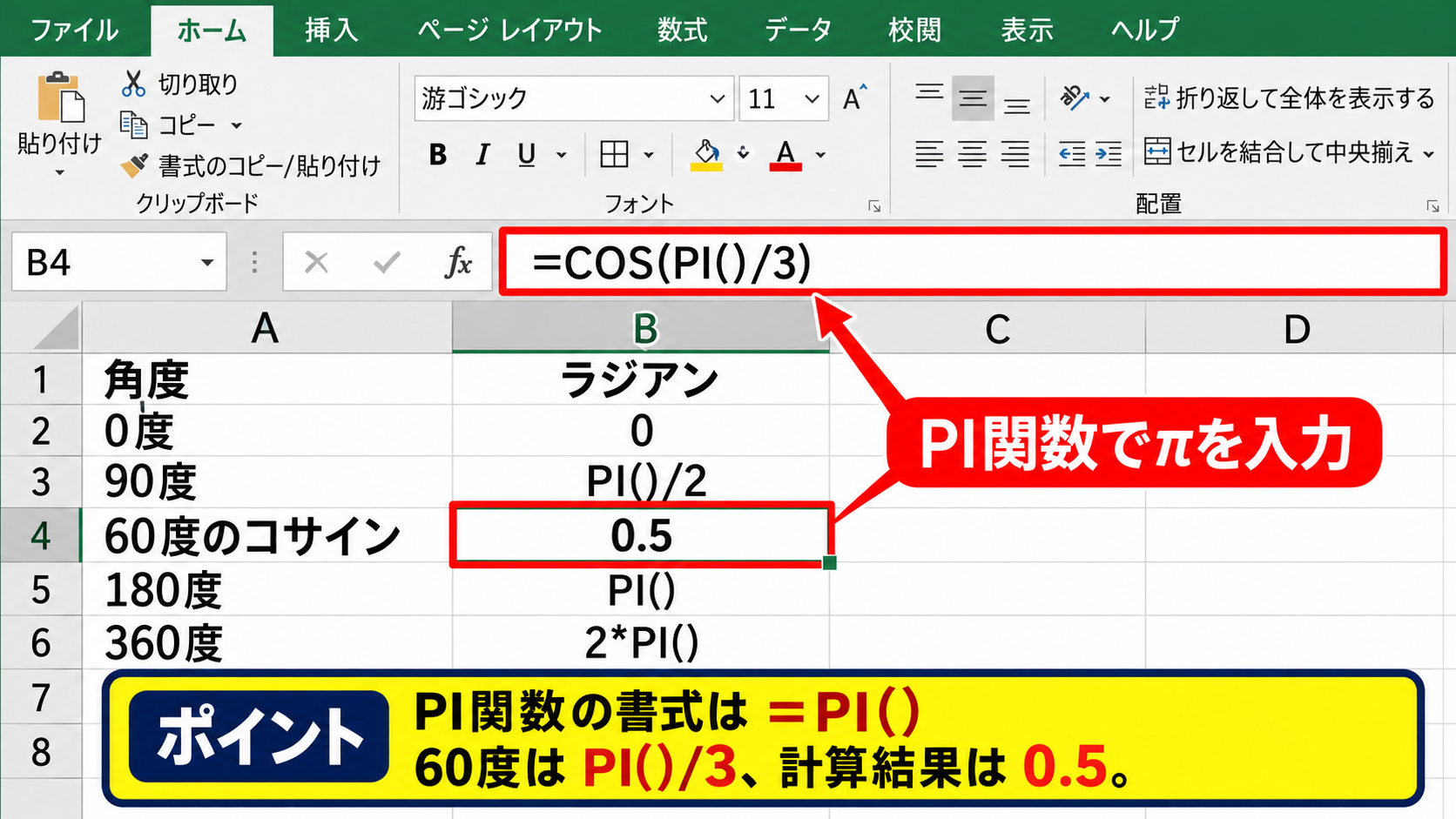Apply top vertical alignment
Viewport: 1456px width, 819px height.
pyautogui.click(x=929, y=95)
